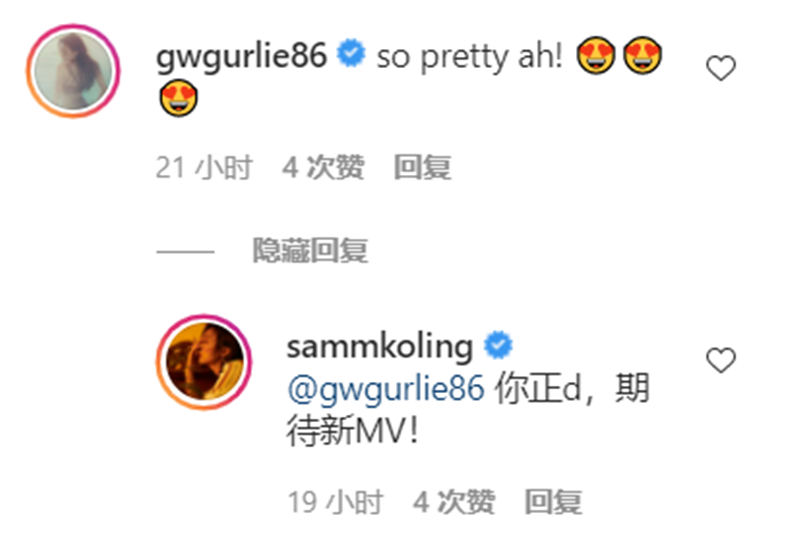Open the 19 小时 timestamp permalink
The width and height of the screenshot is (800, 536).
pyautogui.click(x=335, y=501)
